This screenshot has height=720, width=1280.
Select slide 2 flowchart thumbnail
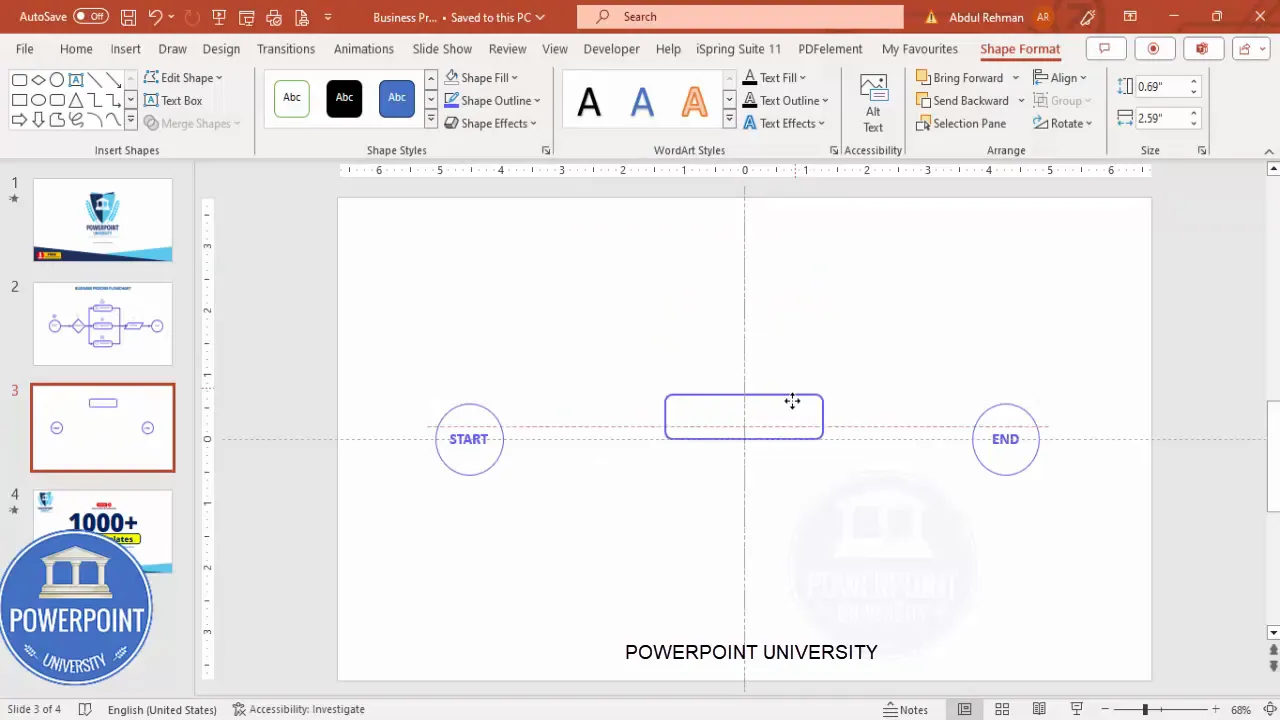coord(103,324)
